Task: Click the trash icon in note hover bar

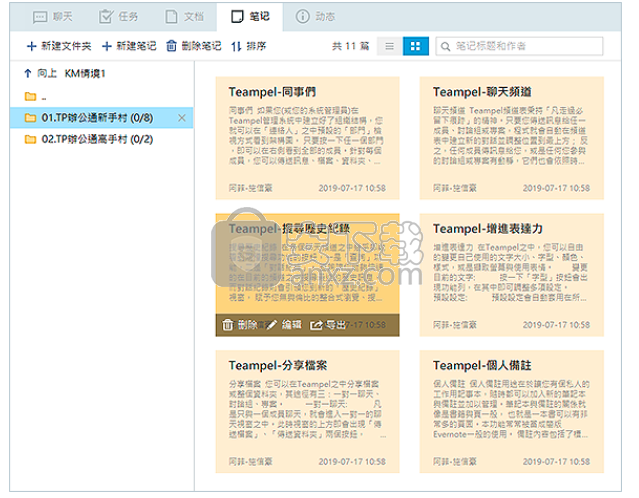Action: [x=228, y=325]
